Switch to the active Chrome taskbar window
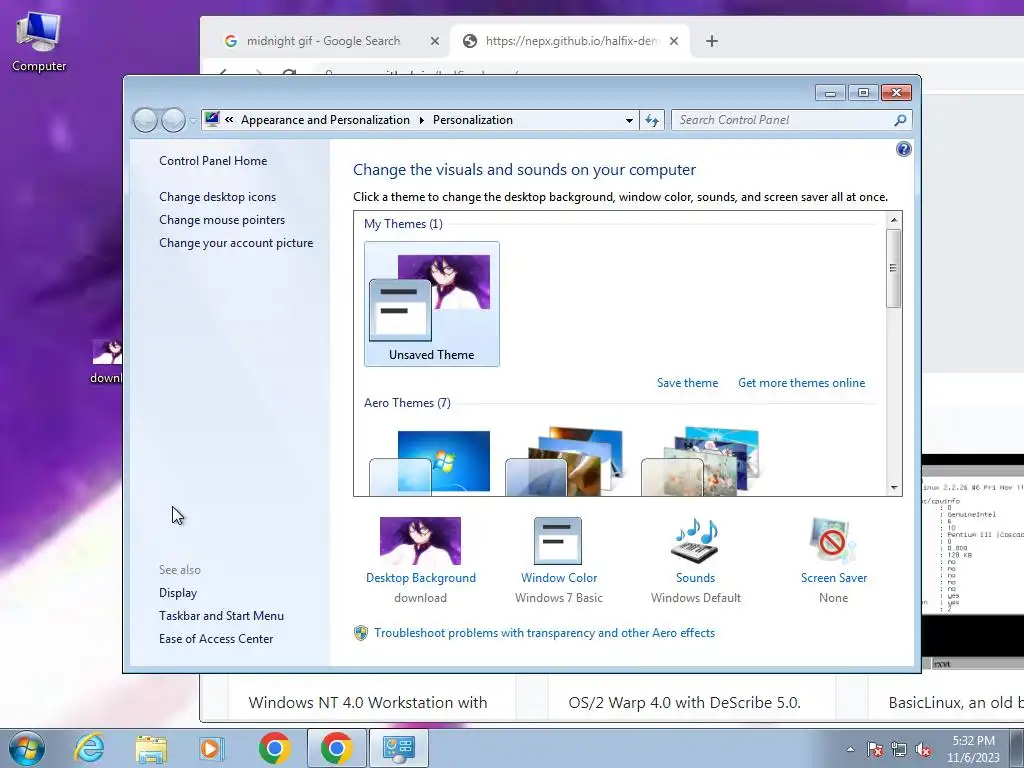This screenshot has height=768, width=1024. click(336, 748)
